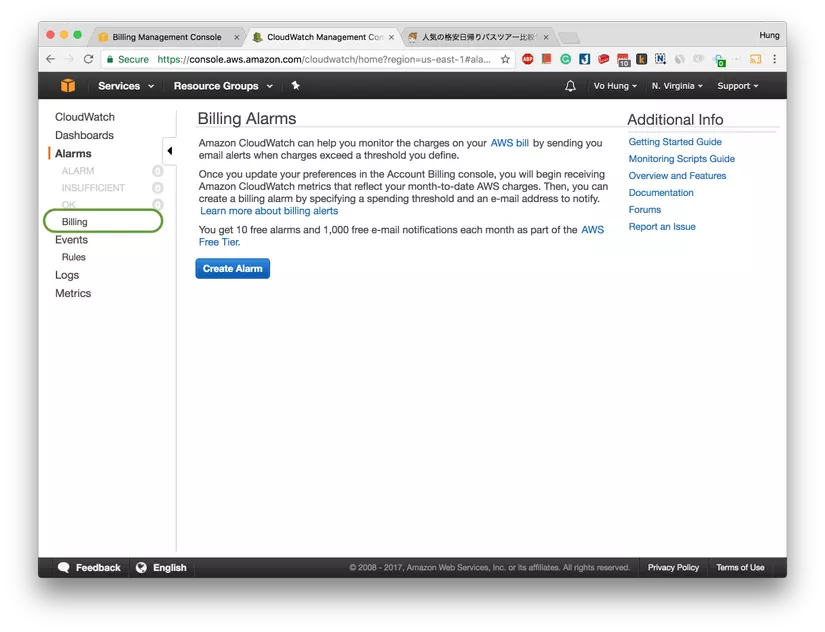Viewport: 825px width, 632px height.
Task: Open Rules under Events
Action: (x=74, y=257)
